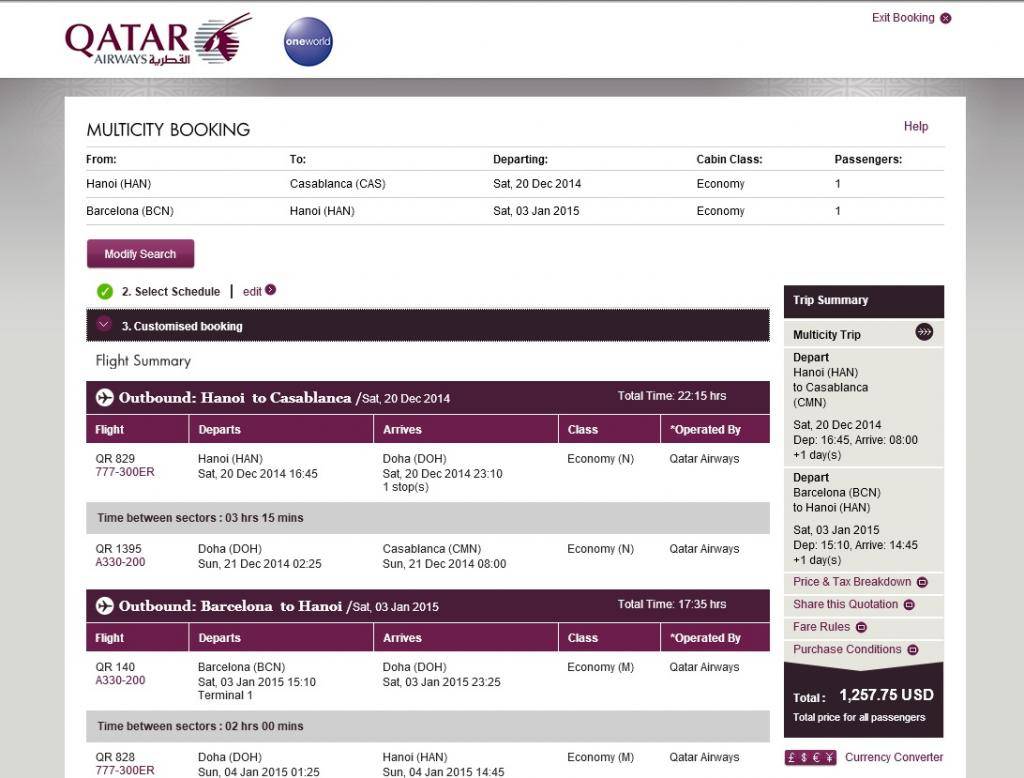Expand Purchase Conditions
Screen dimensions: 1024x778
[x=847, y=649]
